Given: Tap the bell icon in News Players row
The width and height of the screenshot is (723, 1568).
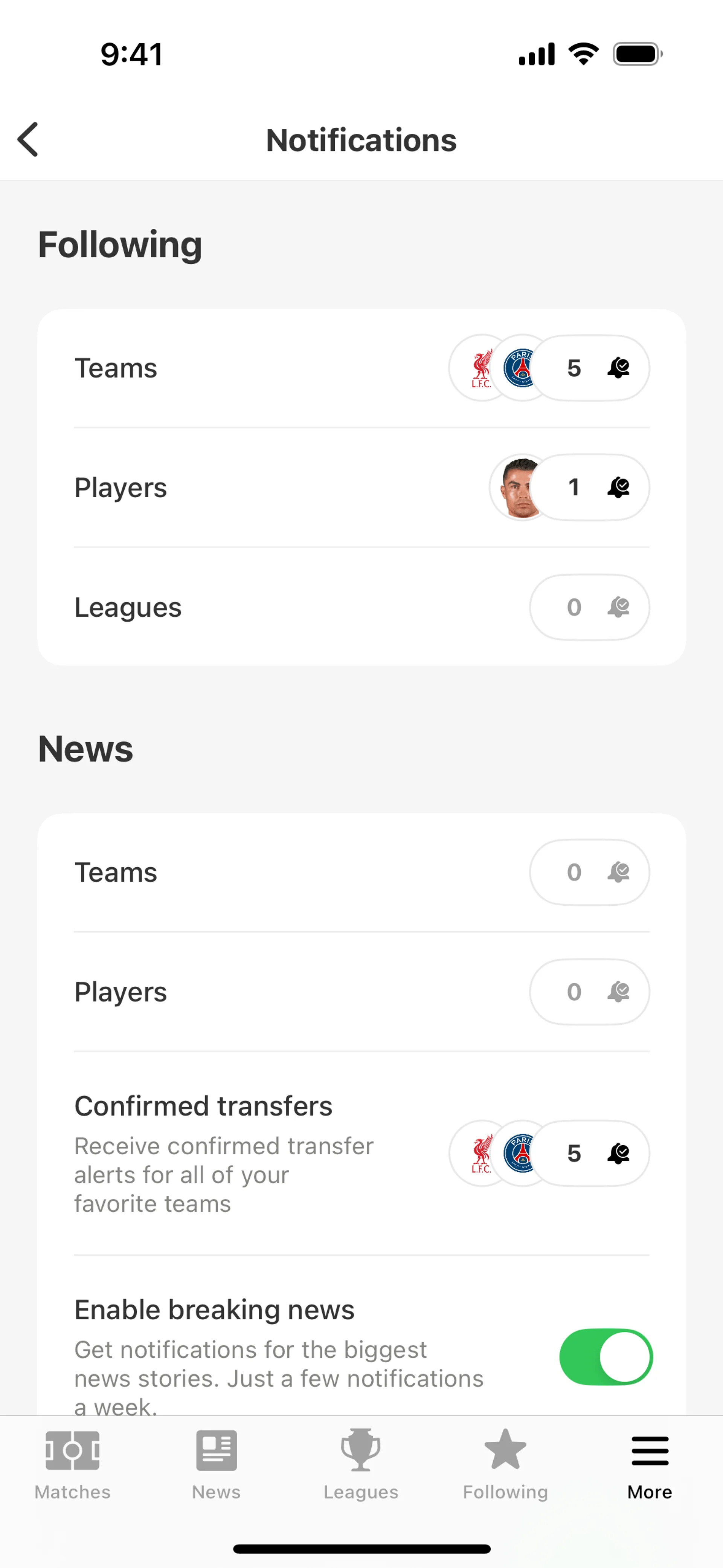Looking at the screenshot, I should click(x=618, y=992).
